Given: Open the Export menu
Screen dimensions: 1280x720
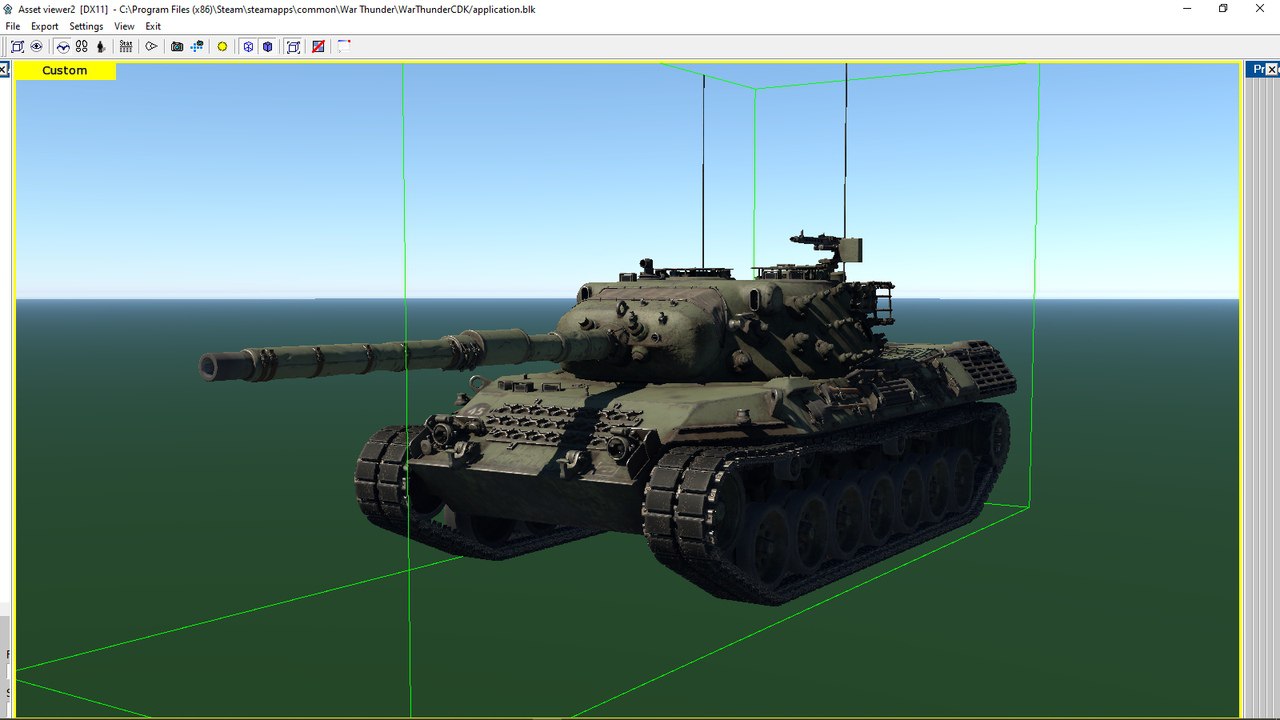Looking at the screenshot, I should pos(45,26).
